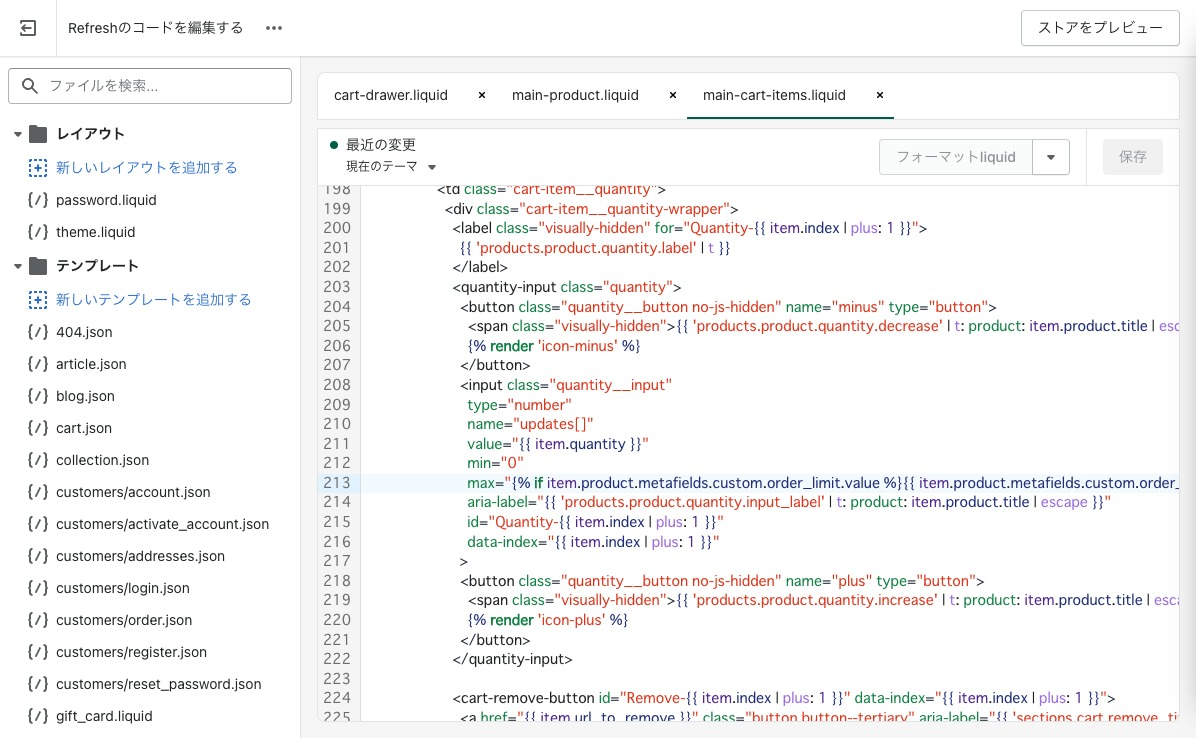Close the cart-drawer.liquid tab

pos(482,95)
